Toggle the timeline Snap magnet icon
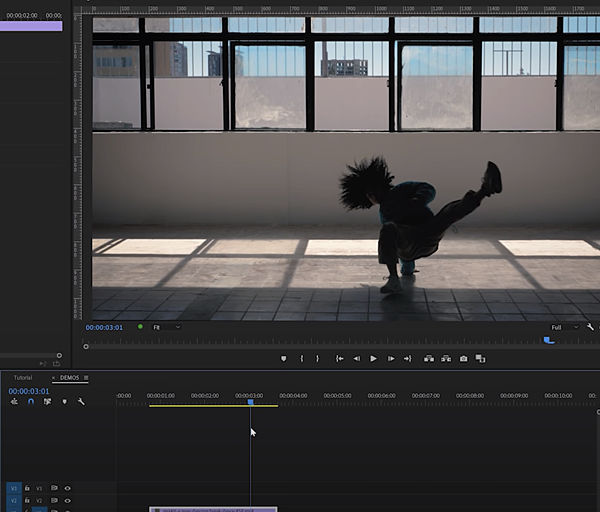Image resolution: width=600 pixels, height=512 pixels. [x=31, y=402]
